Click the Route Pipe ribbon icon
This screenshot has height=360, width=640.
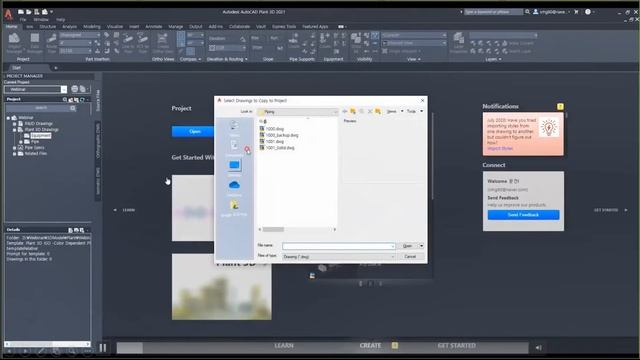click(x=52, y=43)
